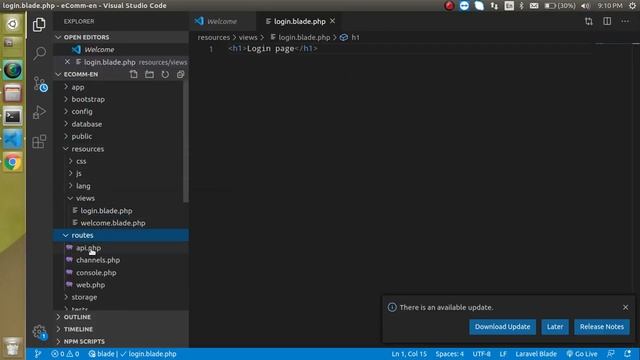Expand the NPM Scripts panel
Image resolution: width=640 pixels, height=360 pixels.
121,341
